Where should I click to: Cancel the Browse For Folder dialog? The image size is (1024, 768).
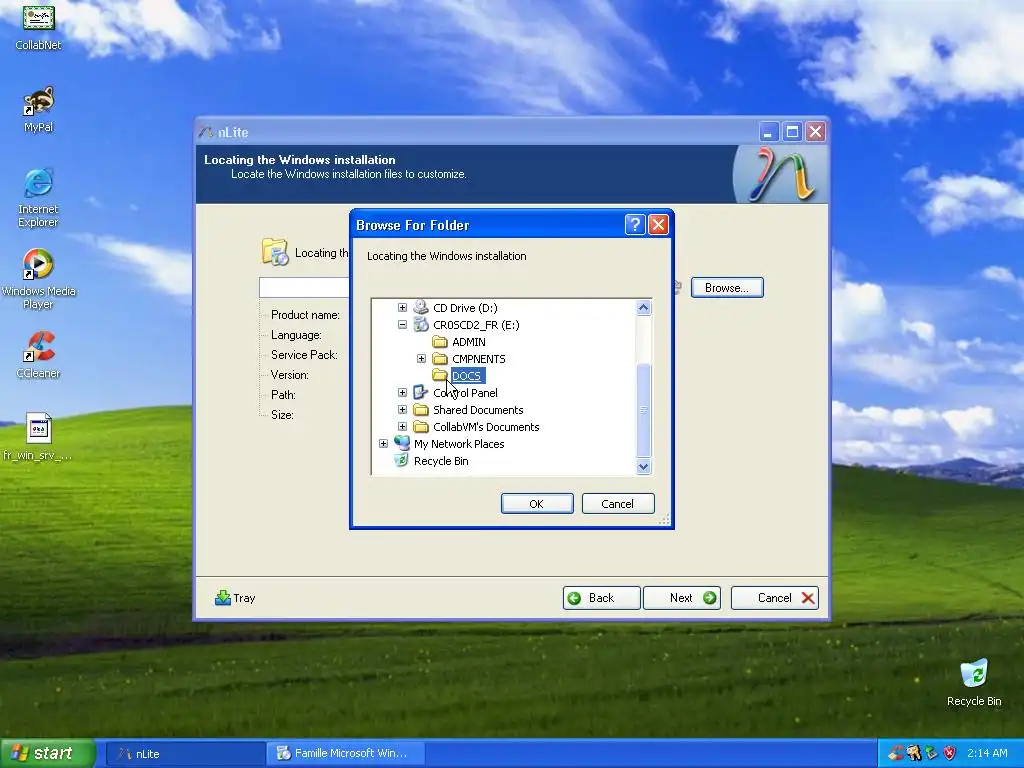pos(618,504)
